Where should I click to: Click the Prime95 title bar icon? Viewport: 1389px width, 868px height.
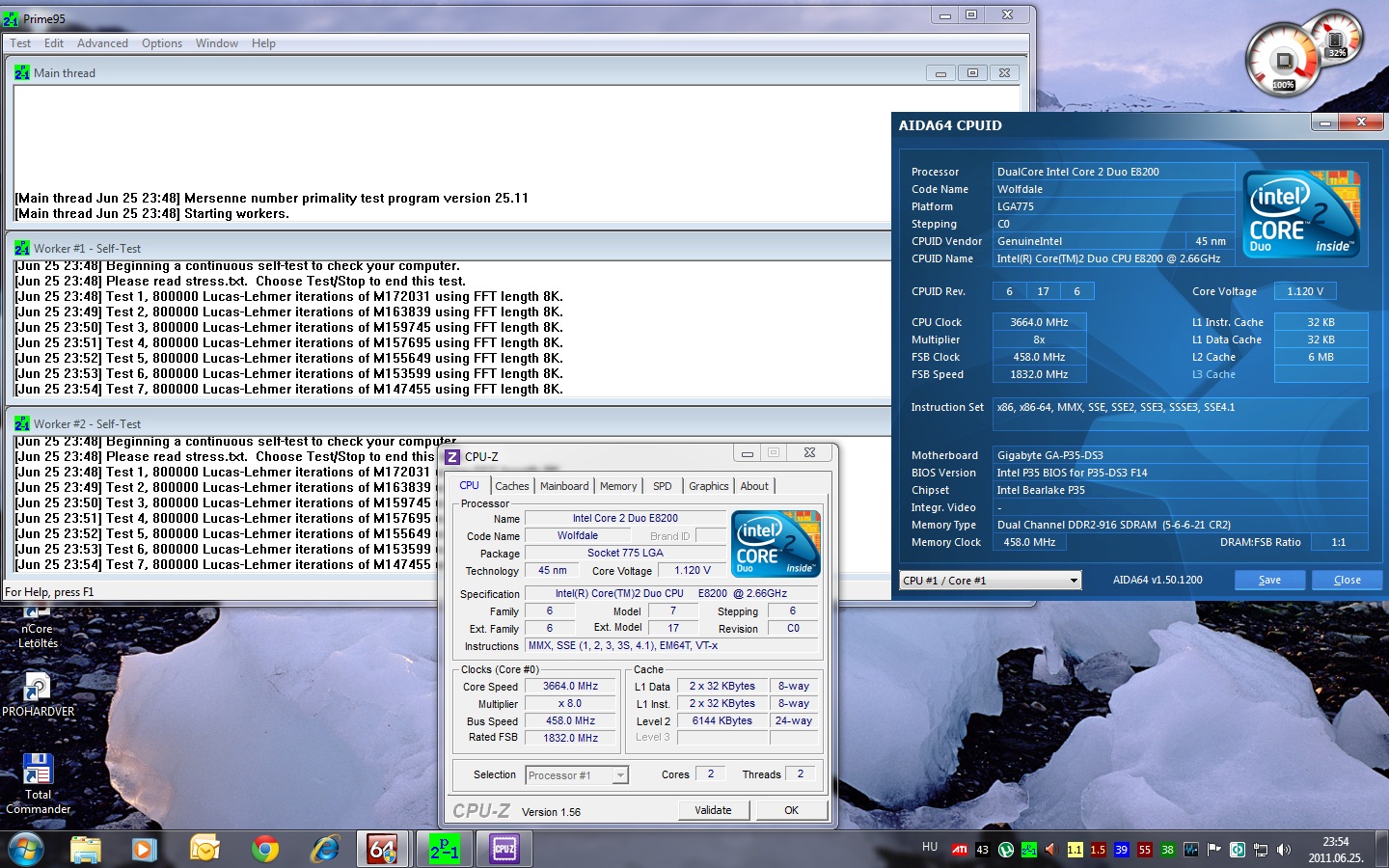pyautogui.click(x=11, y=18)
